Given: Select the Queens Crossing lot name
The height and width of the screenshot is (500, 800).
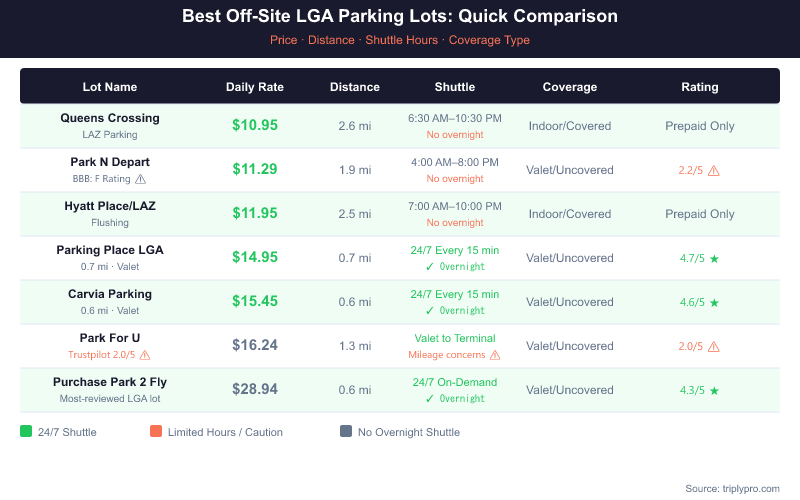Looking at the screenshot, I should click(110, 118).
